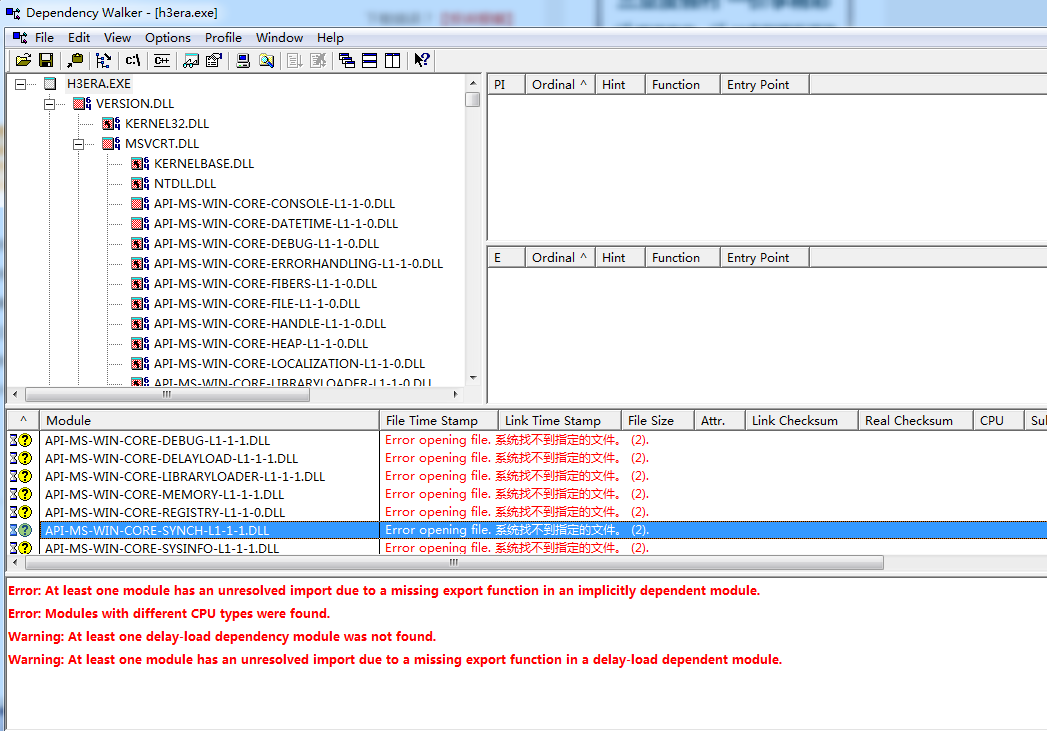Open the Properties toolbar icon

(214, 61)
